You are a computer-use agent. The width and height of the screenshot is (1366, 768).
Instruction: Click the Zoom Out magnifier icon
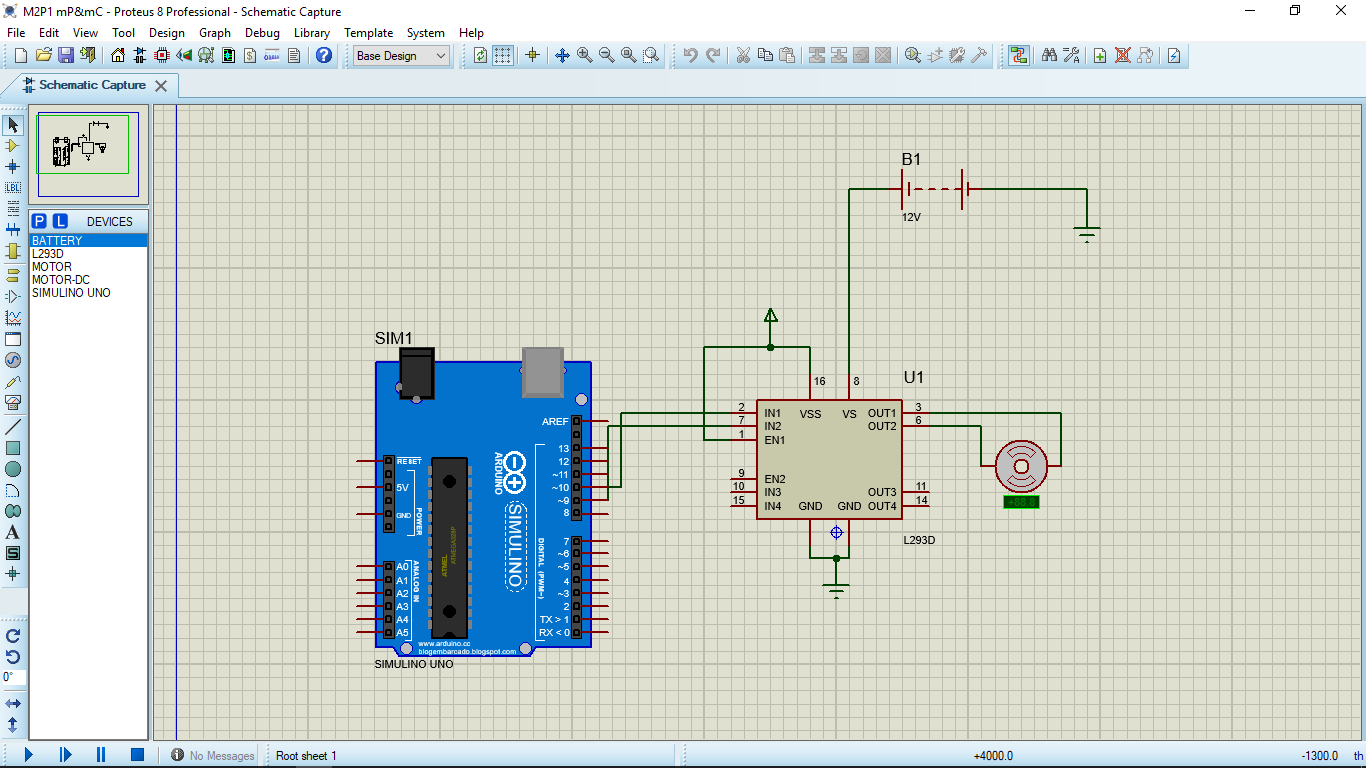pyautogui.click(x=606, y=56)
